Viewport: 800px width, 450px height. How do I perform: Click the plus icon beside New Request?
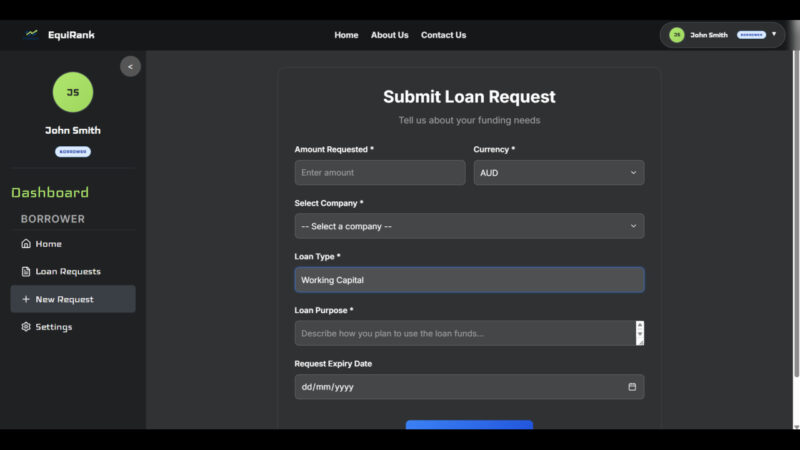click(26, 299)
